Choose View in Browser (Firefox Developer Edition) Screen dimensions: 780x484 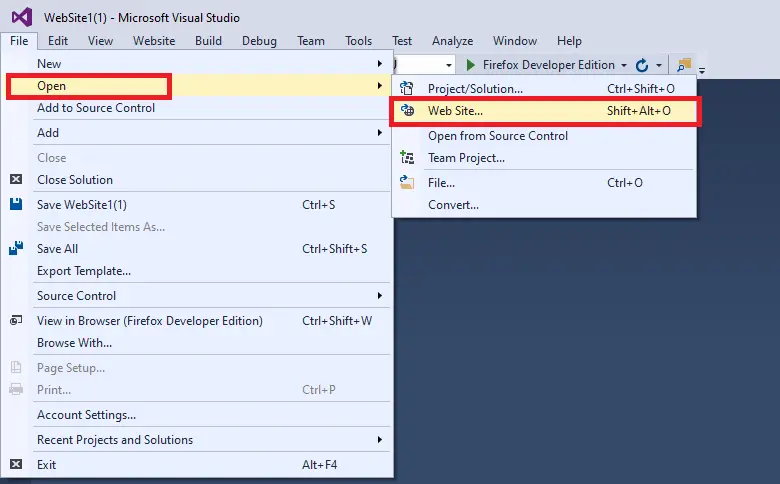click(197, 320)
